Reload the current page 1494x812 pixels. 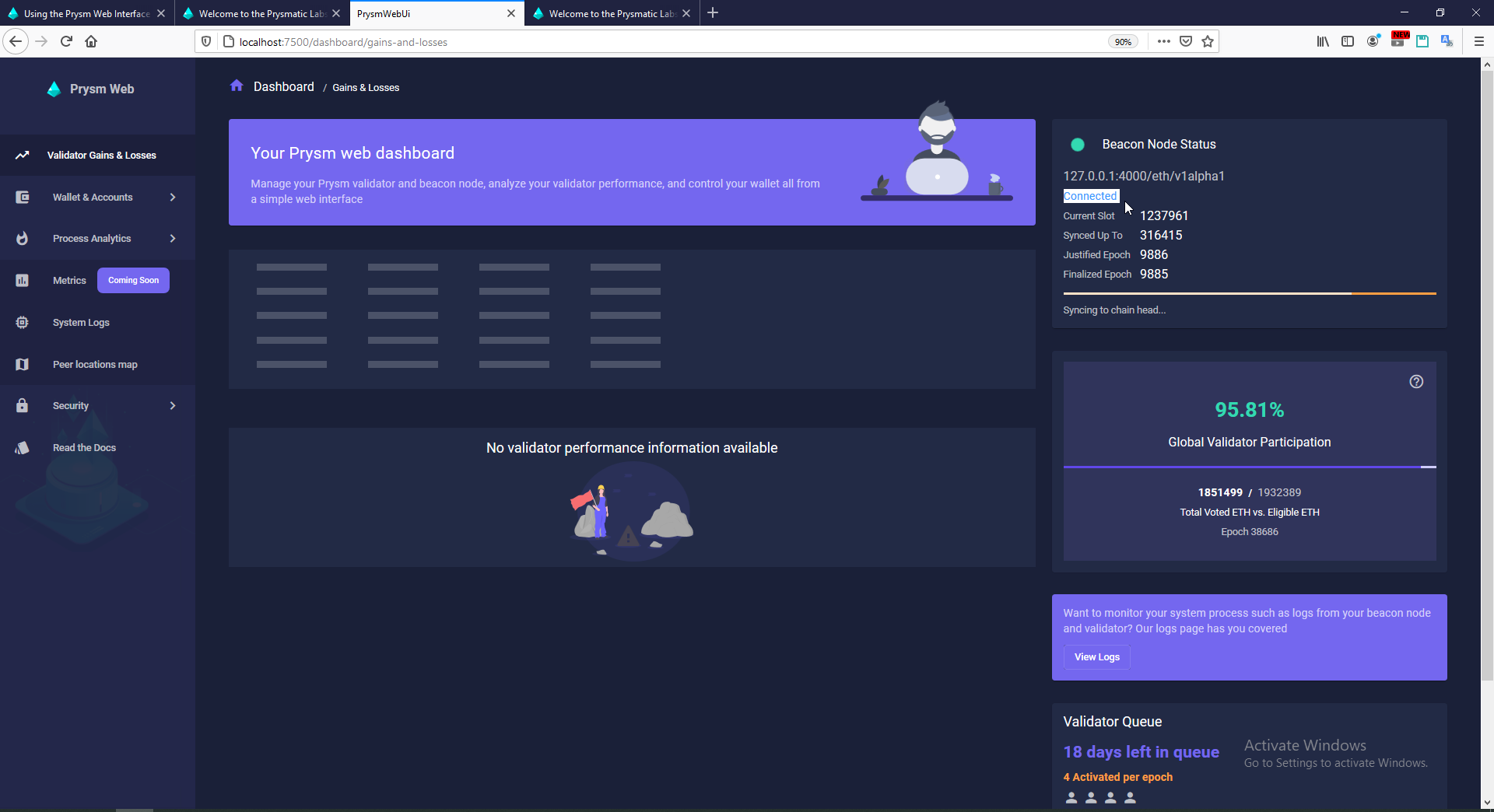[67, 42]
